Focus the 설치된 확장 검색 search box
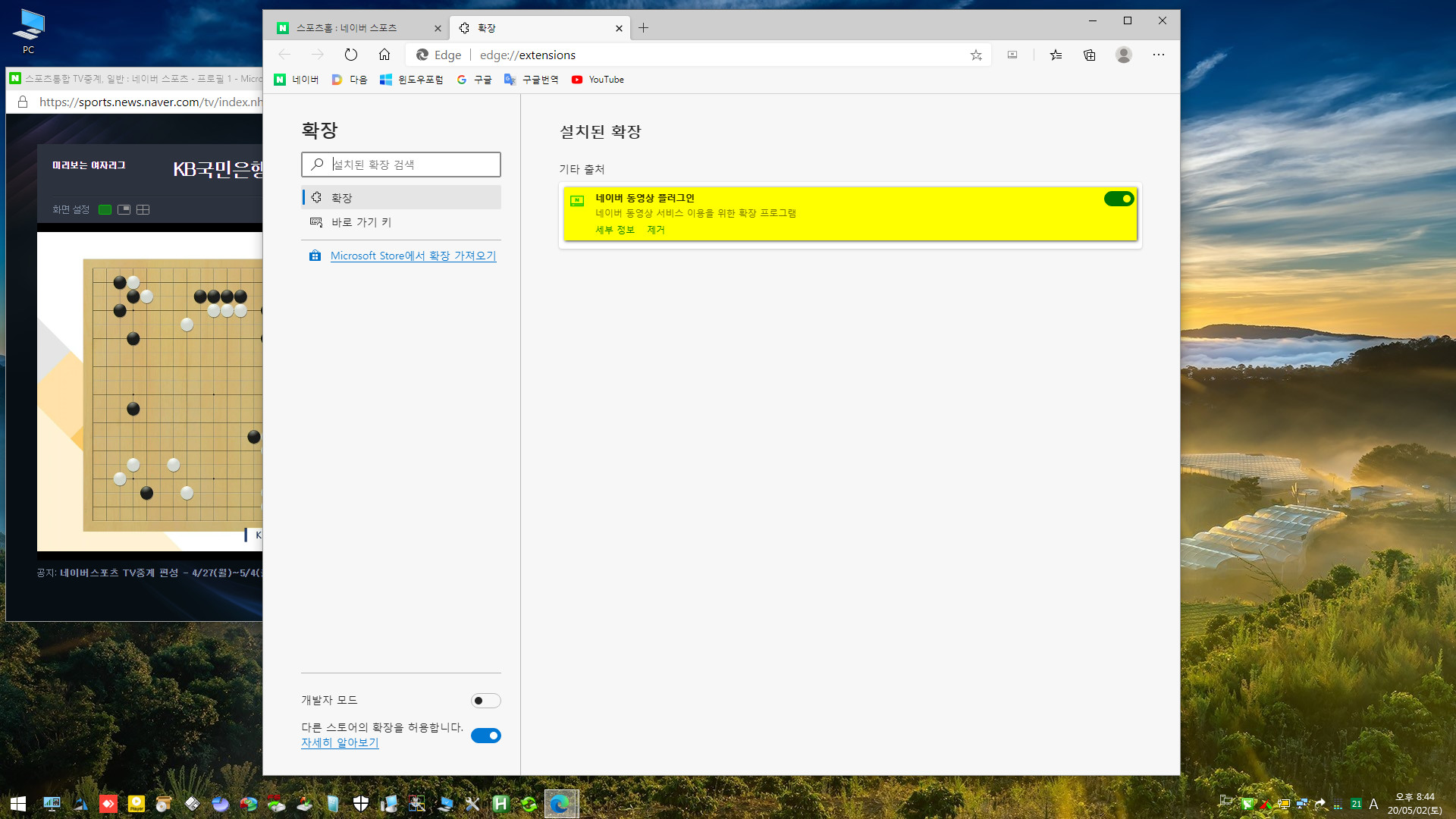This screenshot has width=1456, height=819. tap(401, 165)
